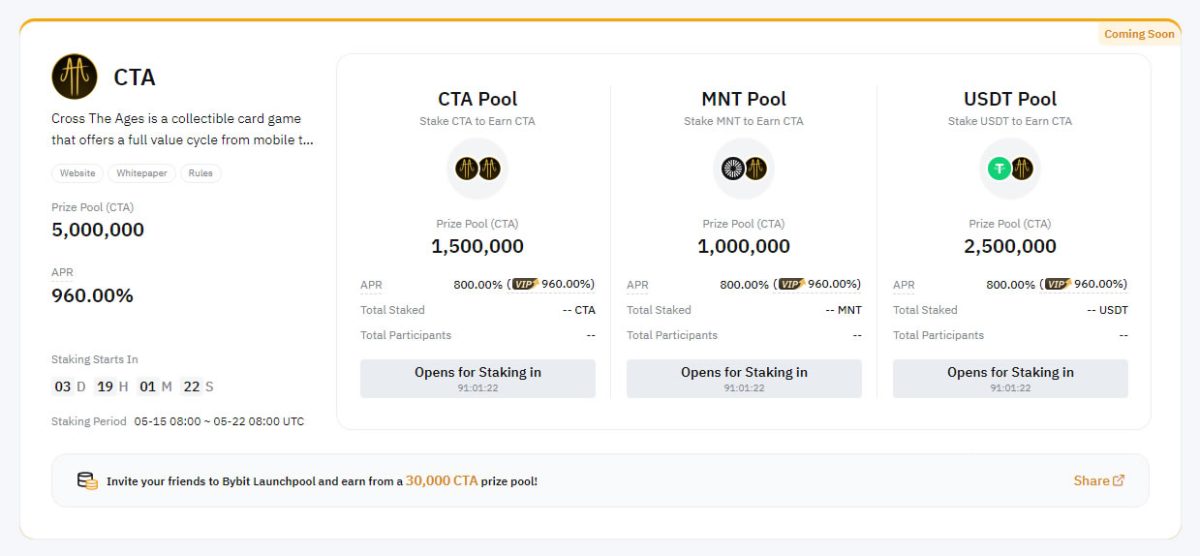Viewport: 1200px width, 556px height.
Task: Click USDT Pool Opens for Staking button
Action: click(x=1010, y=379)
